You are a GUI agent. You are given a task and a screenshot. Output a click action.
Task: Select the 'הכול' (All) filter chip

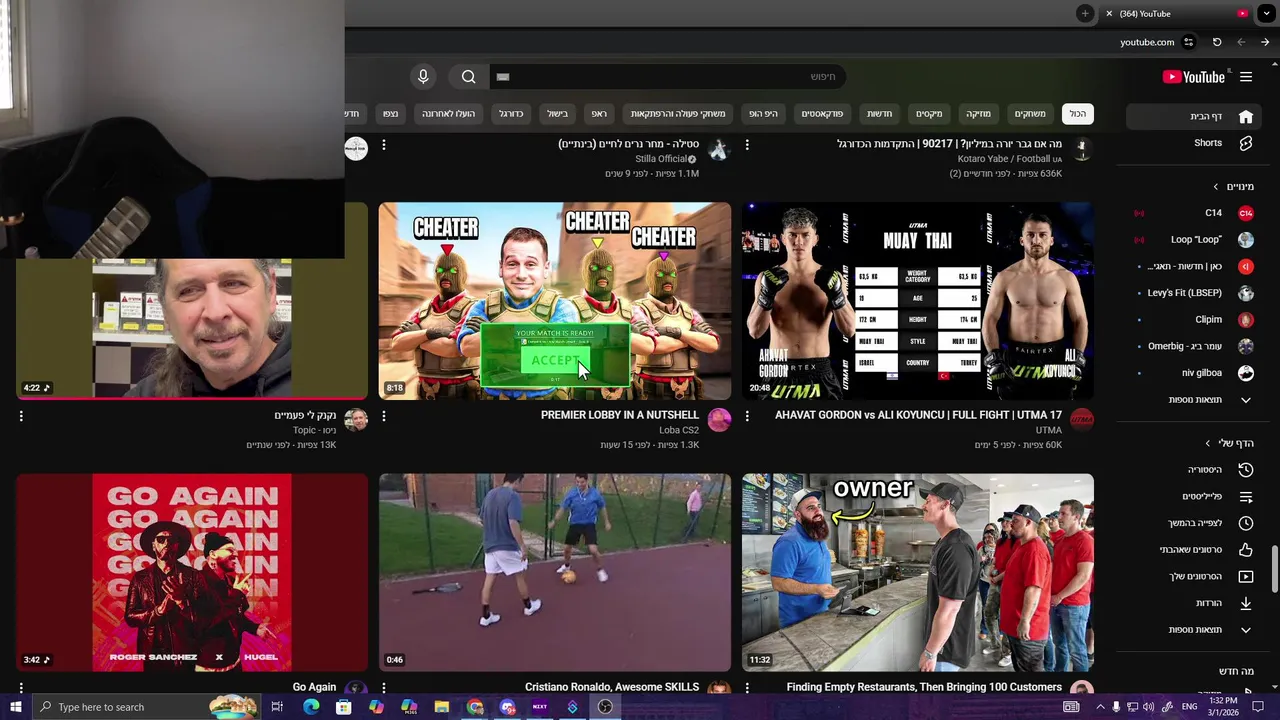pyautogui.click(x=1077, y=114)
